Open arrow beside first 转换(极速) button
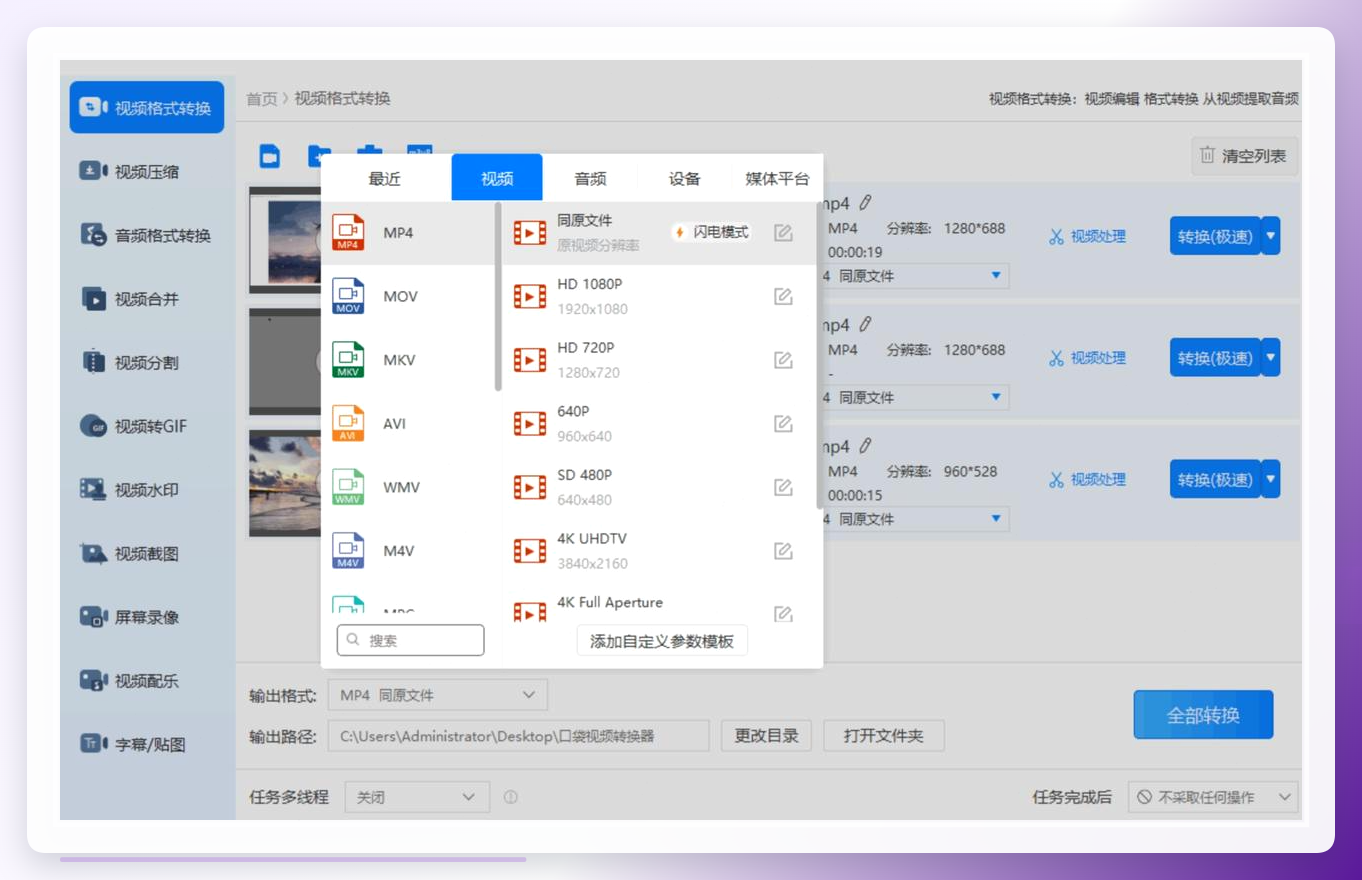1362x880 pixels. point(1271,236)
